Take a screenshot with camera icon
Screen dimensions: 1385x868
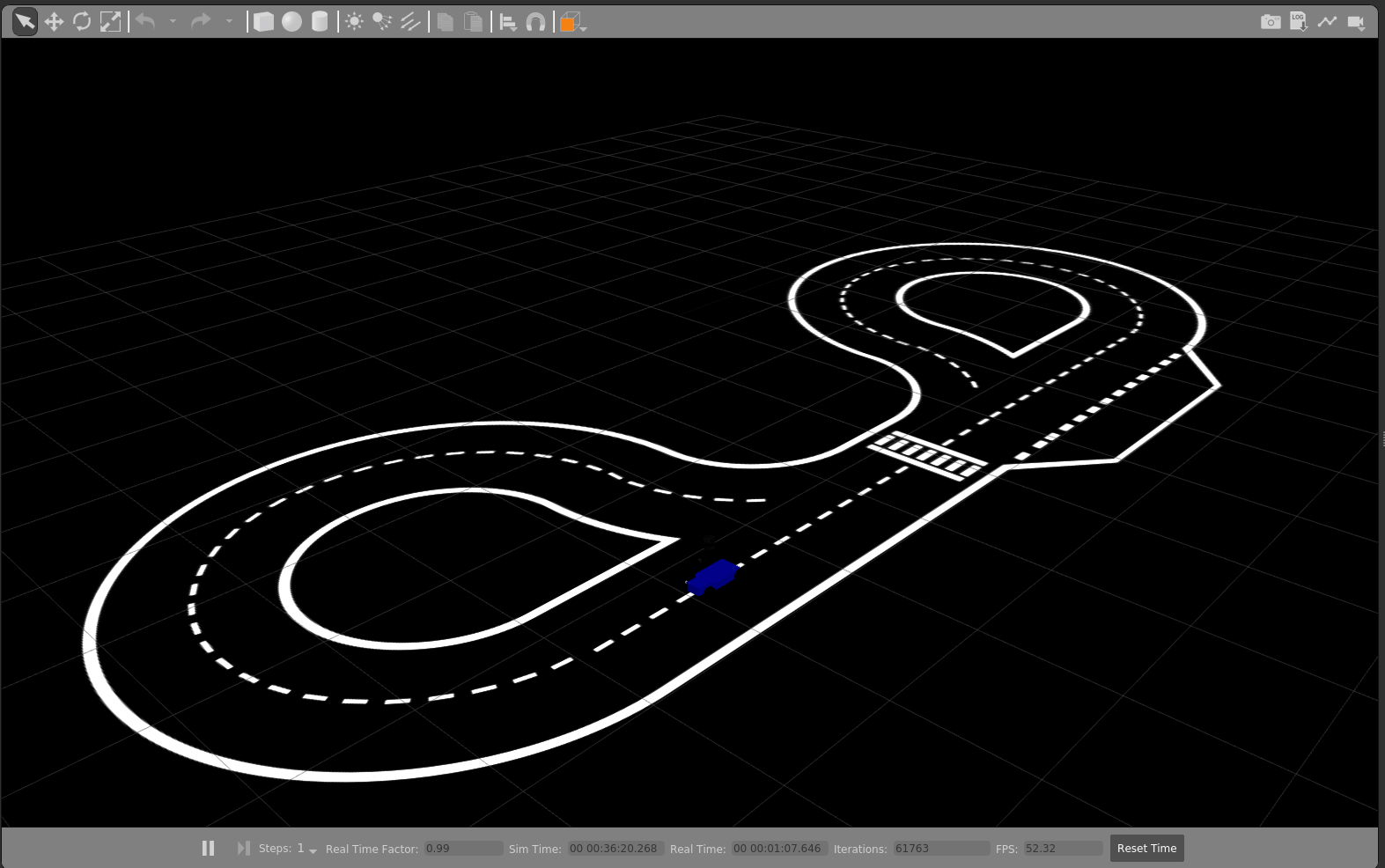click(x=1271, y=22)
